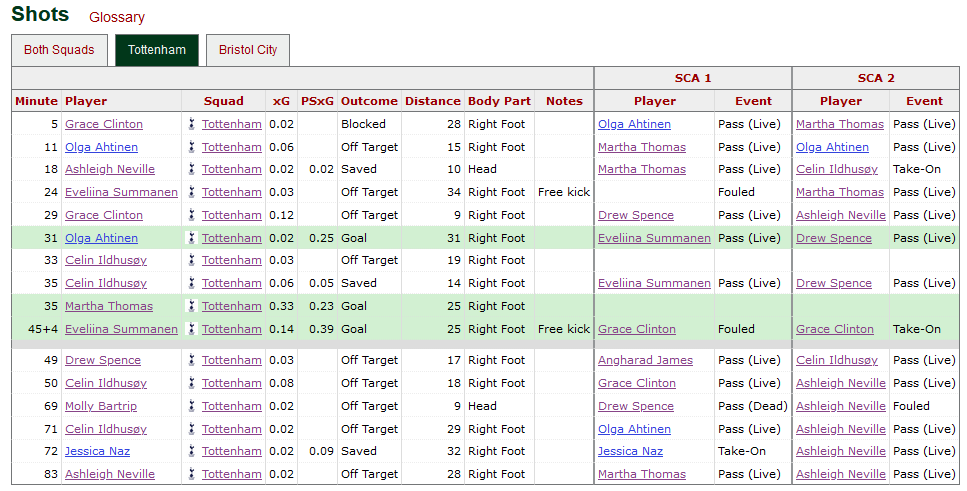Open Tottenham squad link in minute 5 row
Image resolution: width=967 pixels, height=491 pixels.
point(231,124)
